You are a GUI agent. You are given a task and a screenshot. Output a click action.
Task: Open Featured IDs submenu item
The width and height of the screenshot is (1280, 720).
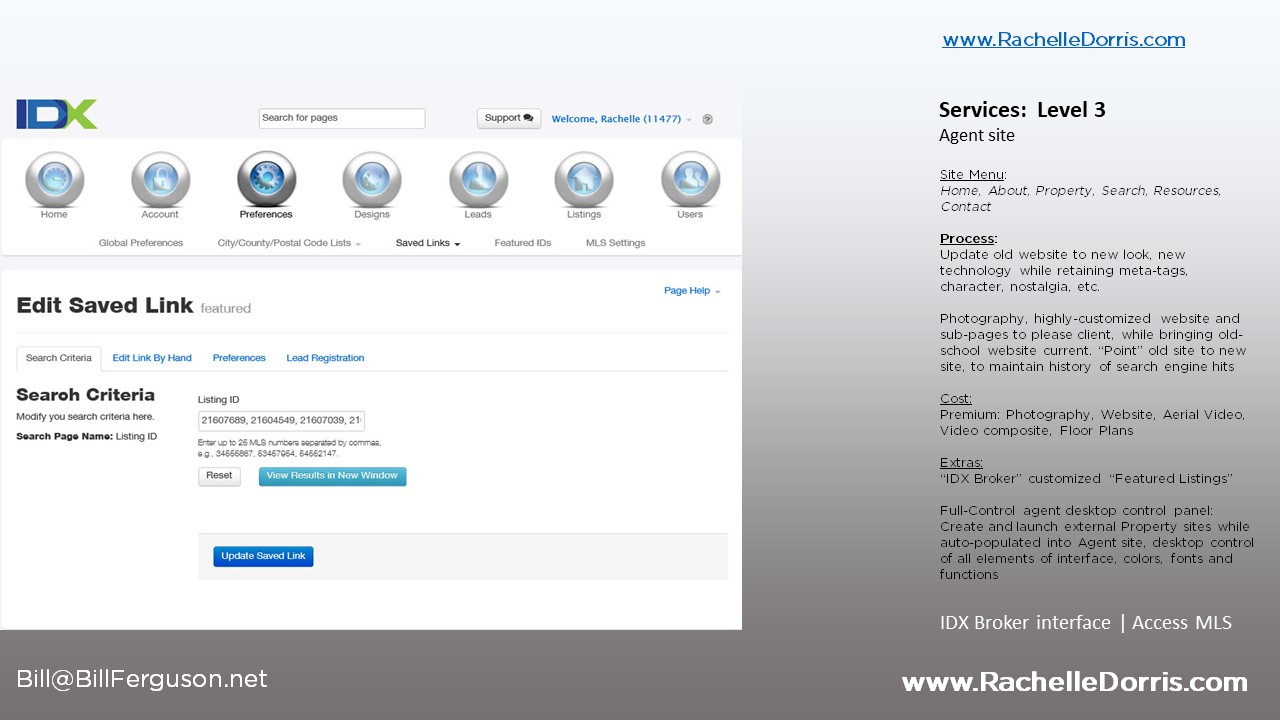(523, 243)
